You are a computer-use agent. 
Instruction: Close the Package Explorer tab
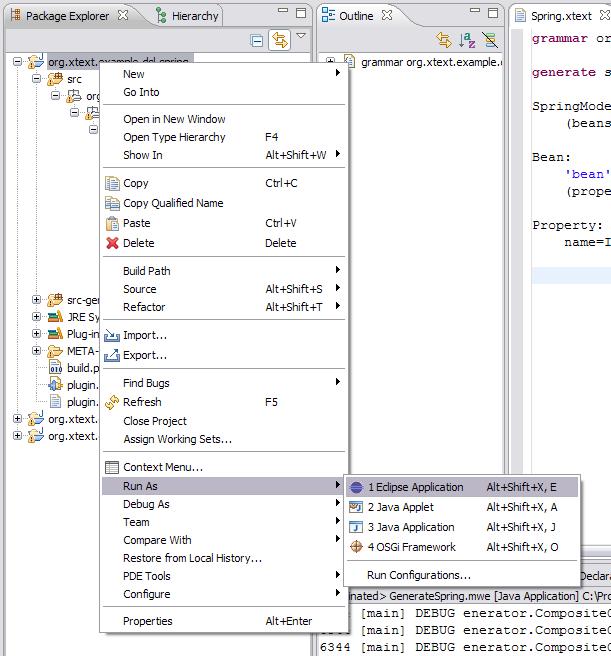click(123, 15)
